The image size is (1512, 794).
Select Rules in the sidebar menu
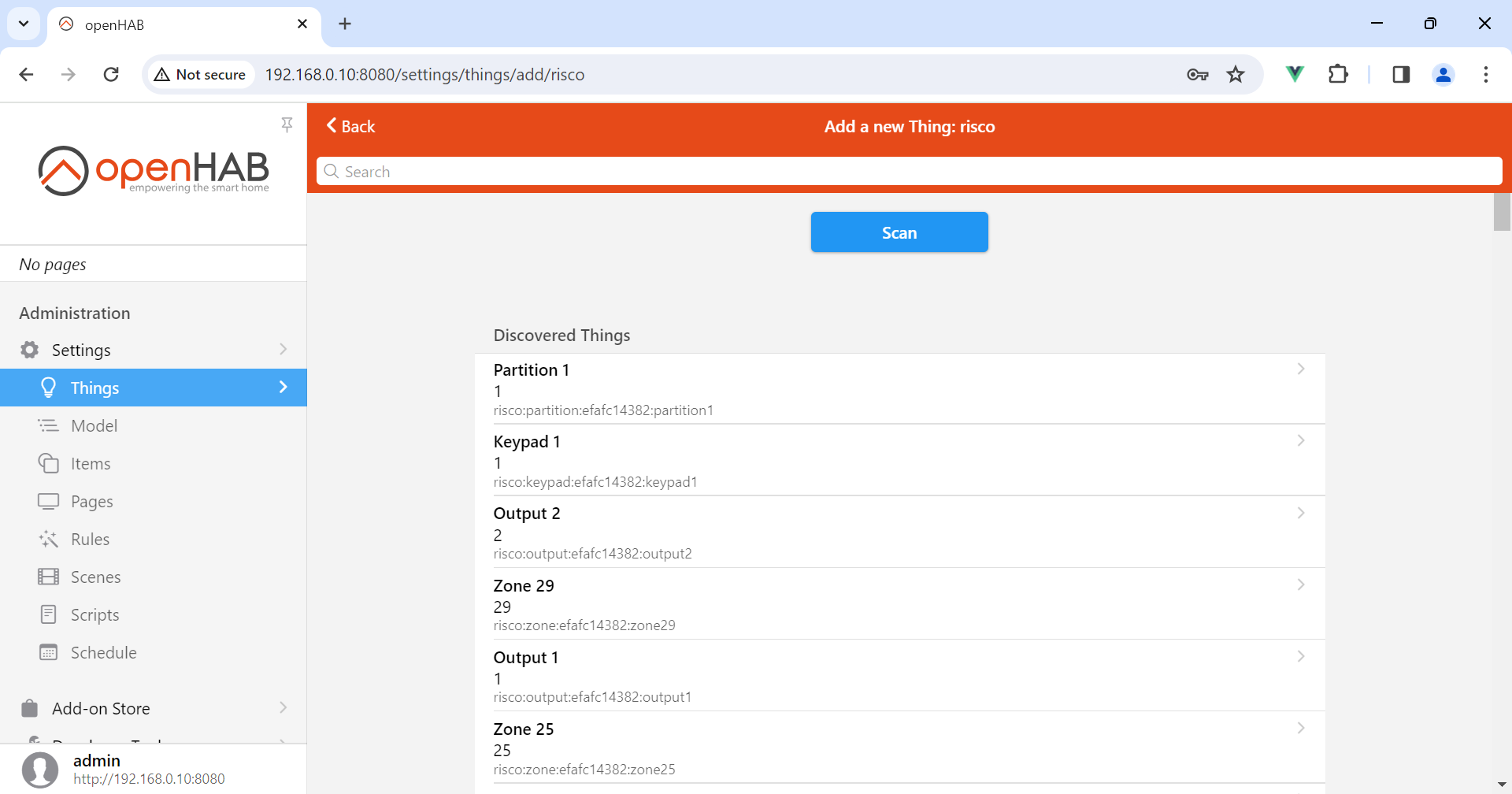point(154,539)
